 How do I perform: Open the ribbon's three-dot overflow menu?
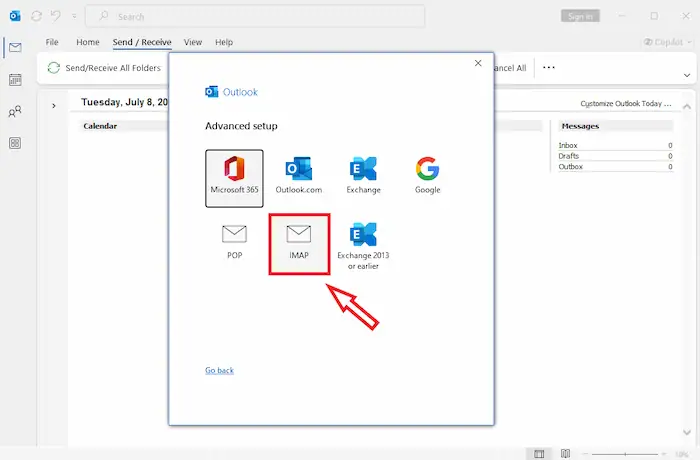tap(548, 68)
